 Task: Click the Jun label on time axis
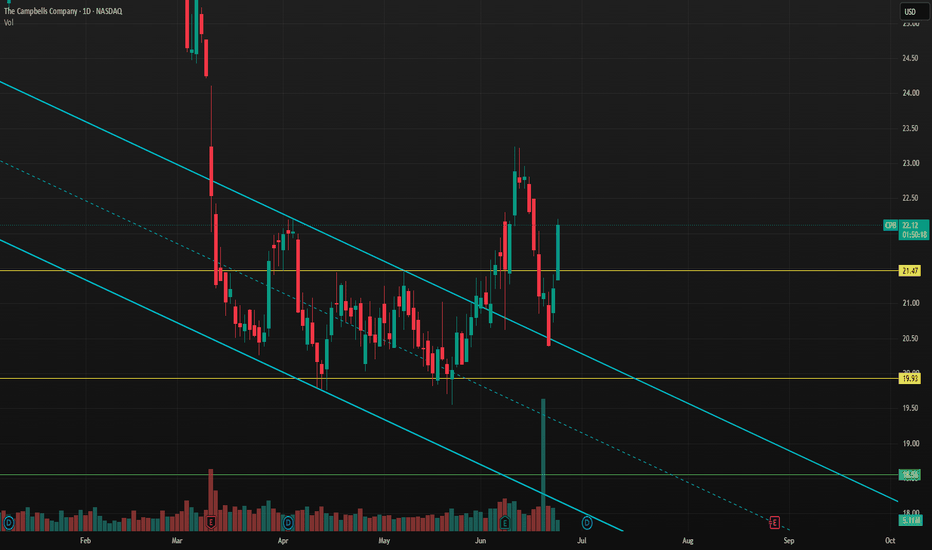click(x=480, y=540)
